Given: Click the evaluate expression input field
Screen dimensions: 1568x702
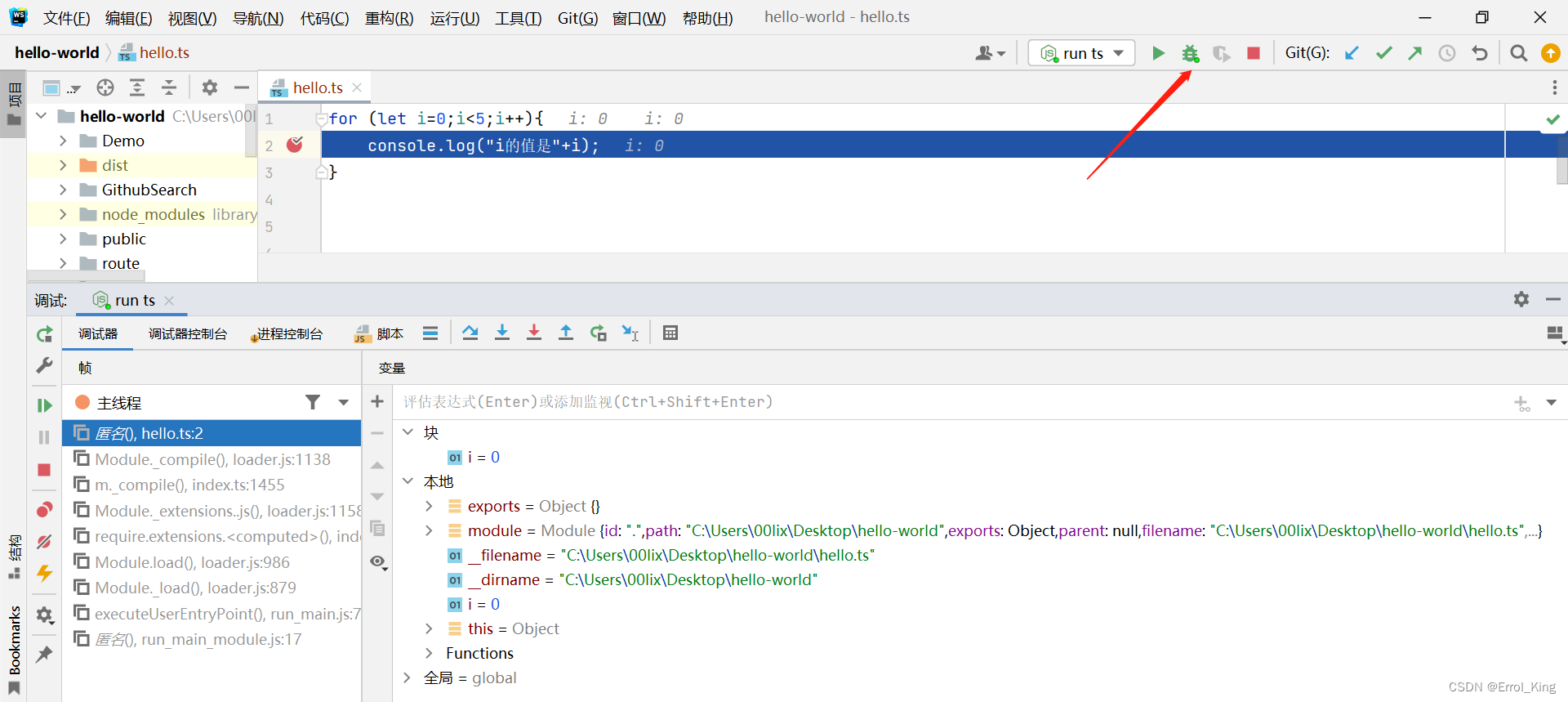Looking at the screenshot, I should [x=951, y=402].
